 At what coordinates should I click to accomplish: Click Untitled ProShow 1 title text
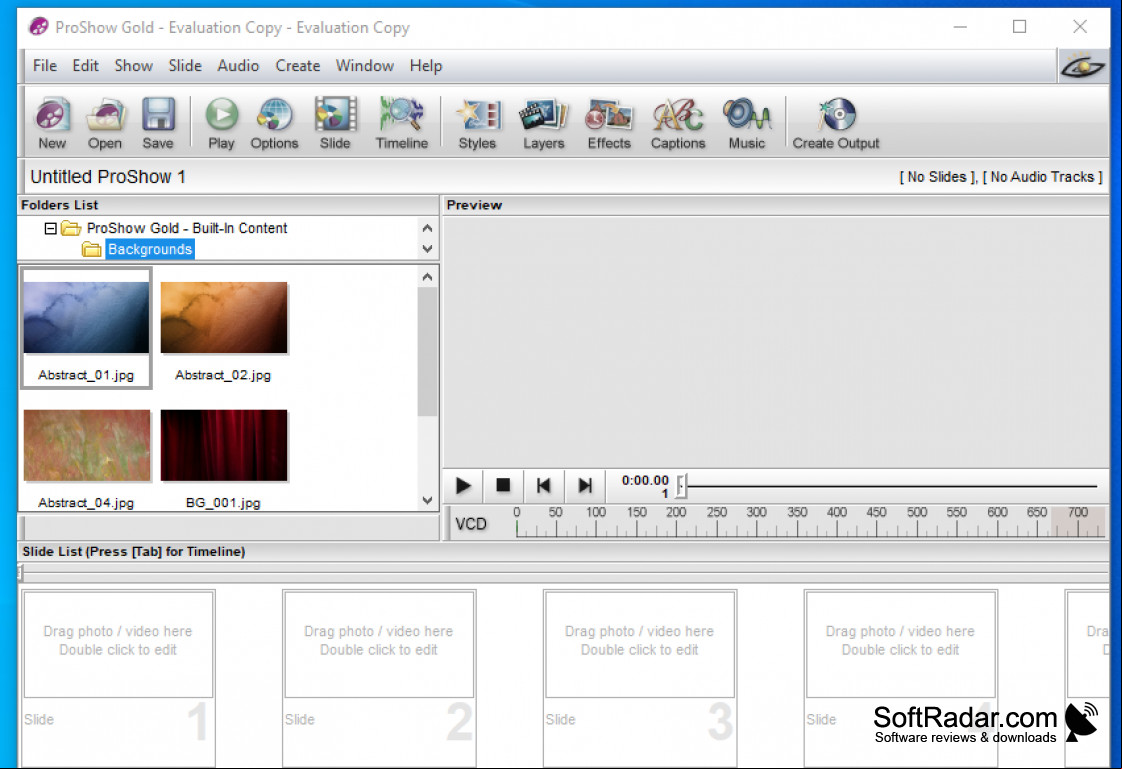pyautogui.click(x=108, y=177)
